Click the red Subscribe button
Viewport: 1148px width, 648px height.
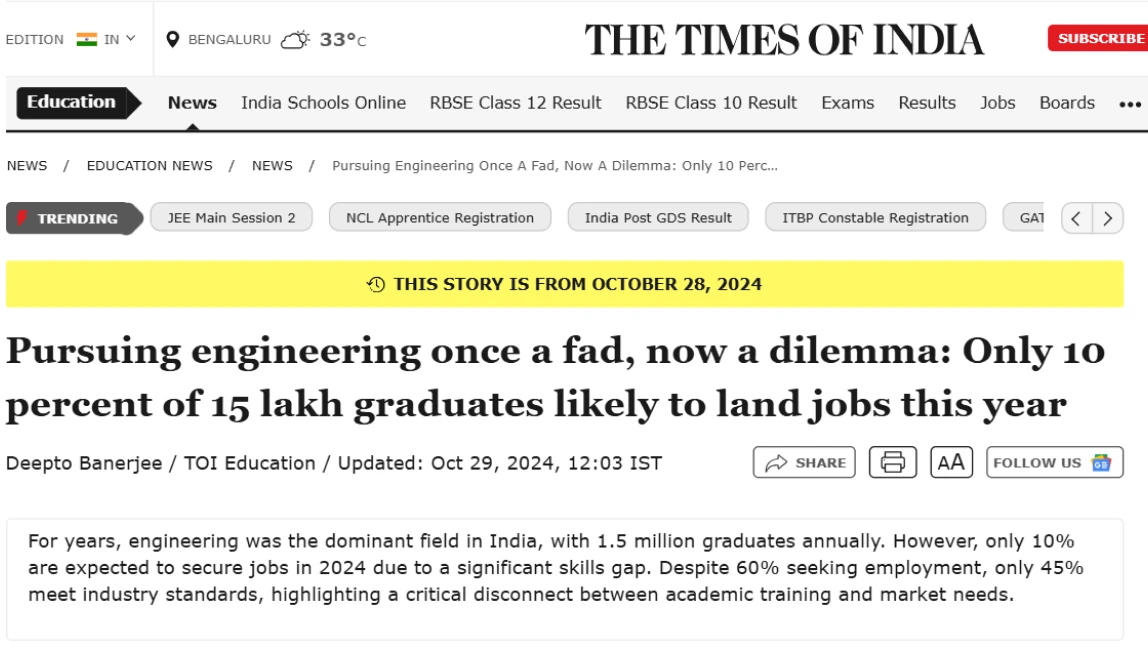click(x=1099, y=39)
